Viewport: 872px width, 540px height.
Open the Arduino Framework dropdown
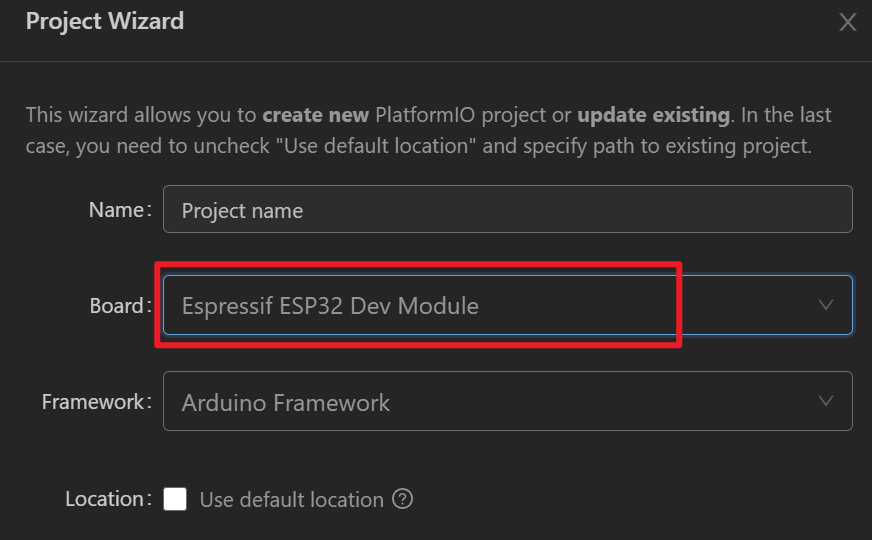pyautogui.click(x=507, y=401)
